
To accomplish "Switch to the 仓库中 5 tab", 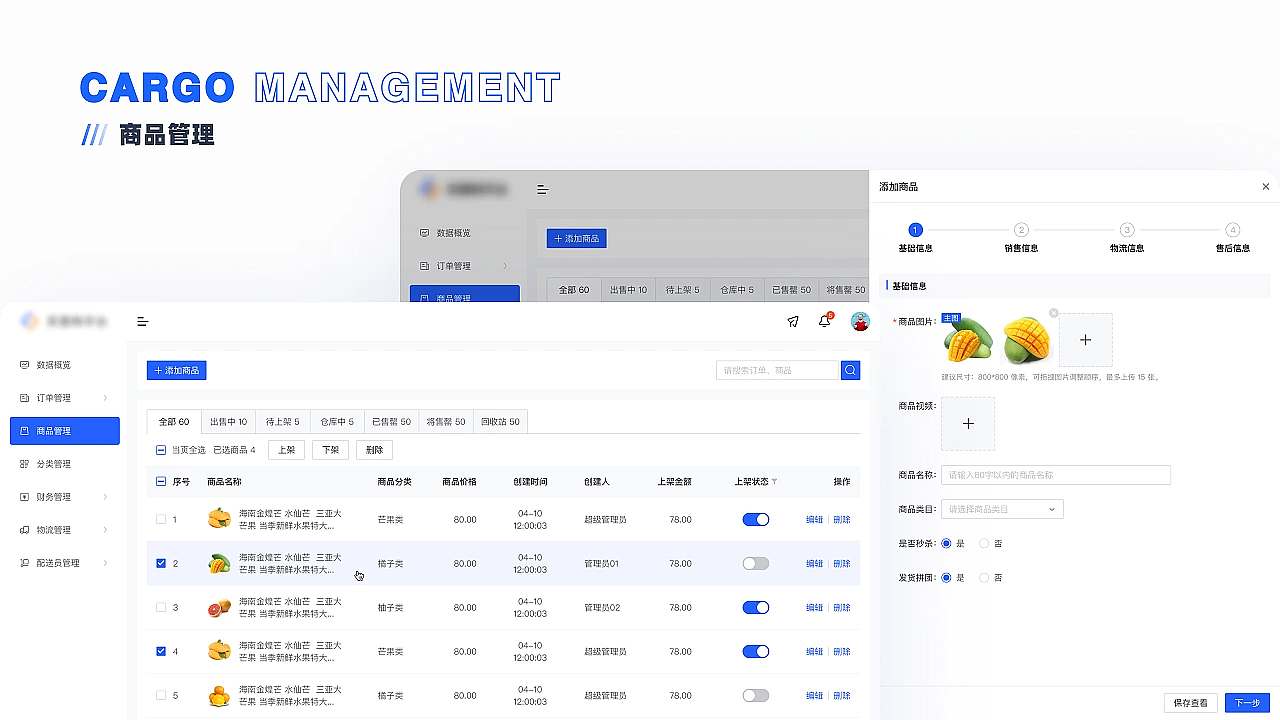I will pyautogui.click(x=337, y=422).
